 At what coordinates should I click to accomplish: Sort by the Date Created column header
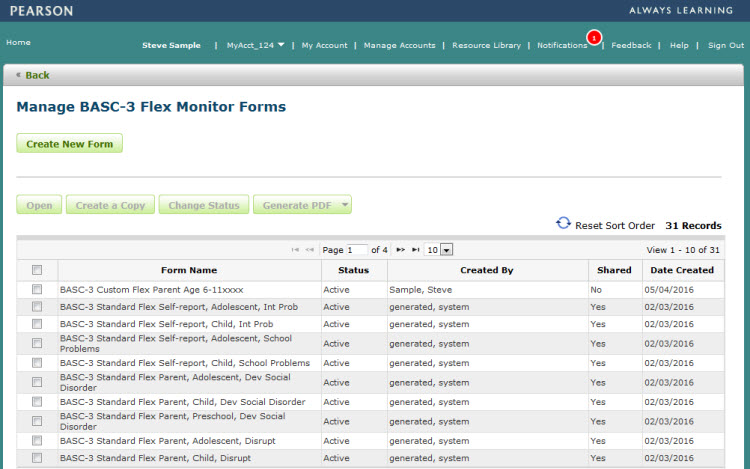pyautogui.click(x=682, y=270)
